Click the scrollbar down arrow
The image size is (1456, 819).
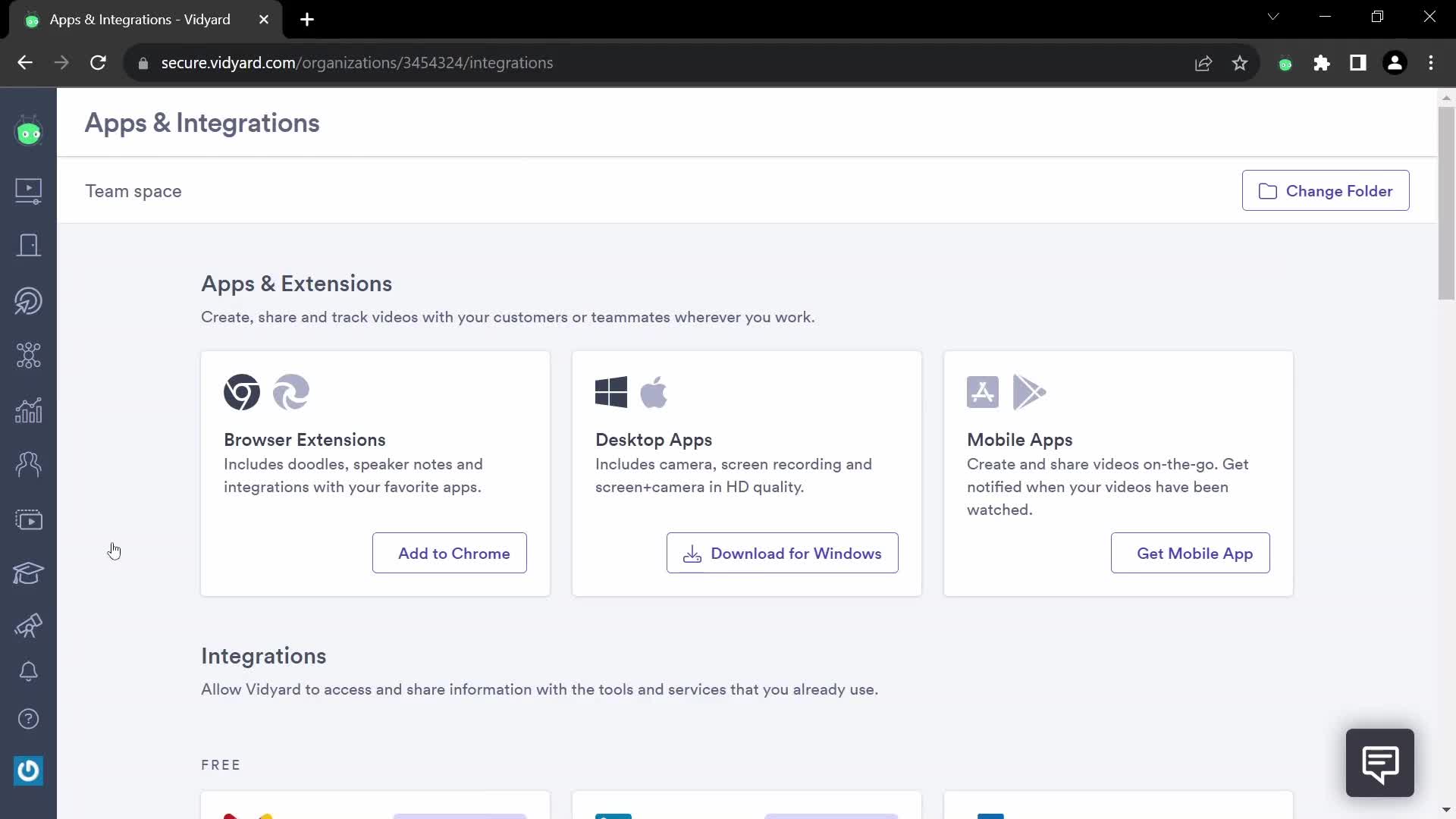click(1446, 810)
